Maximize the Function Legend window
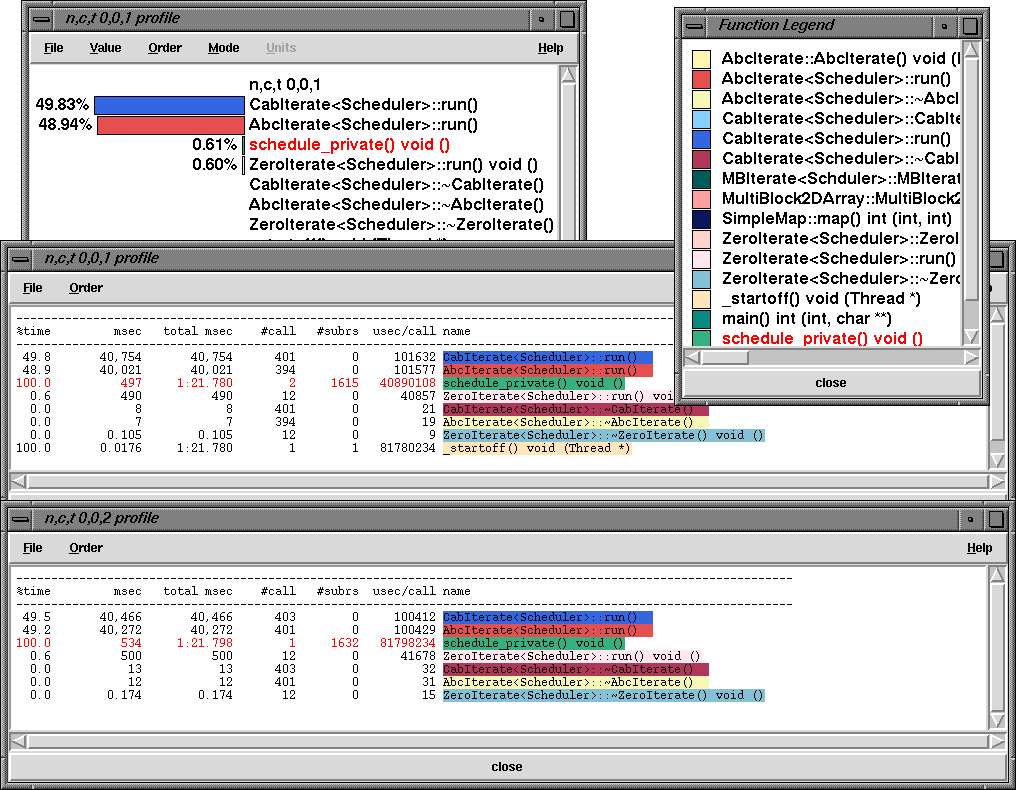 970,27
